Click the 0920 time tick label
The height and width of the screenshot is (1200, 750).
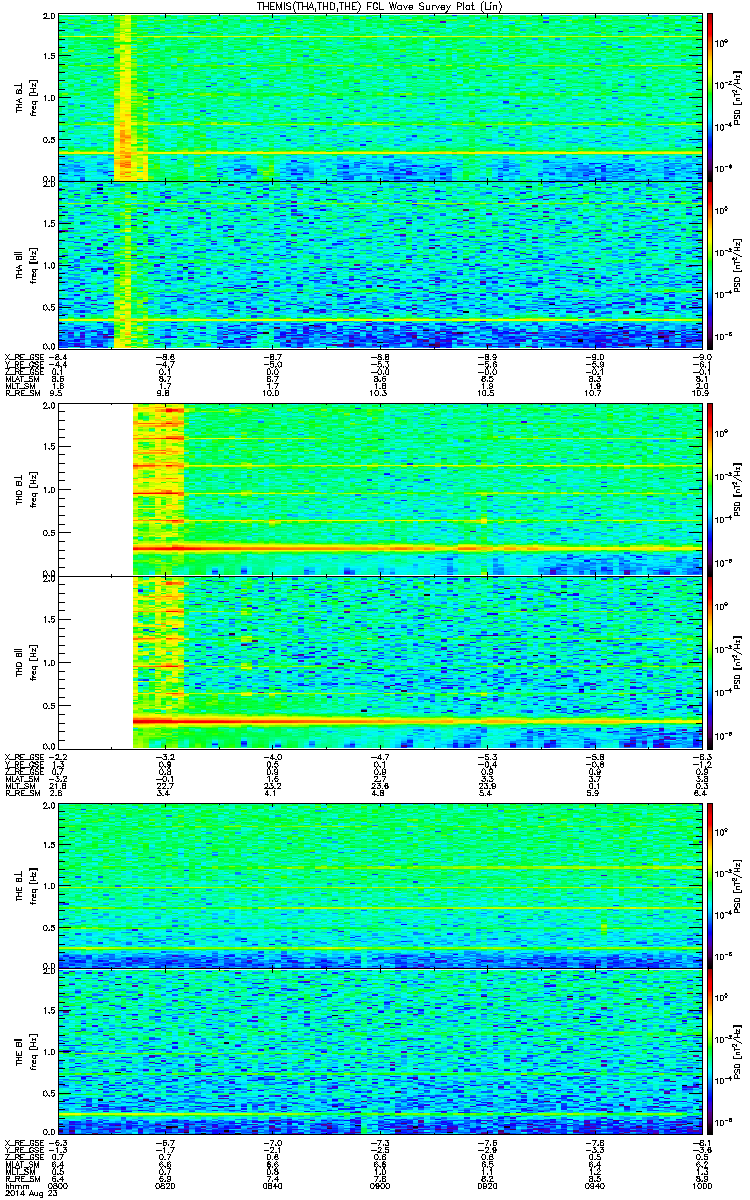pos(487,1185)
